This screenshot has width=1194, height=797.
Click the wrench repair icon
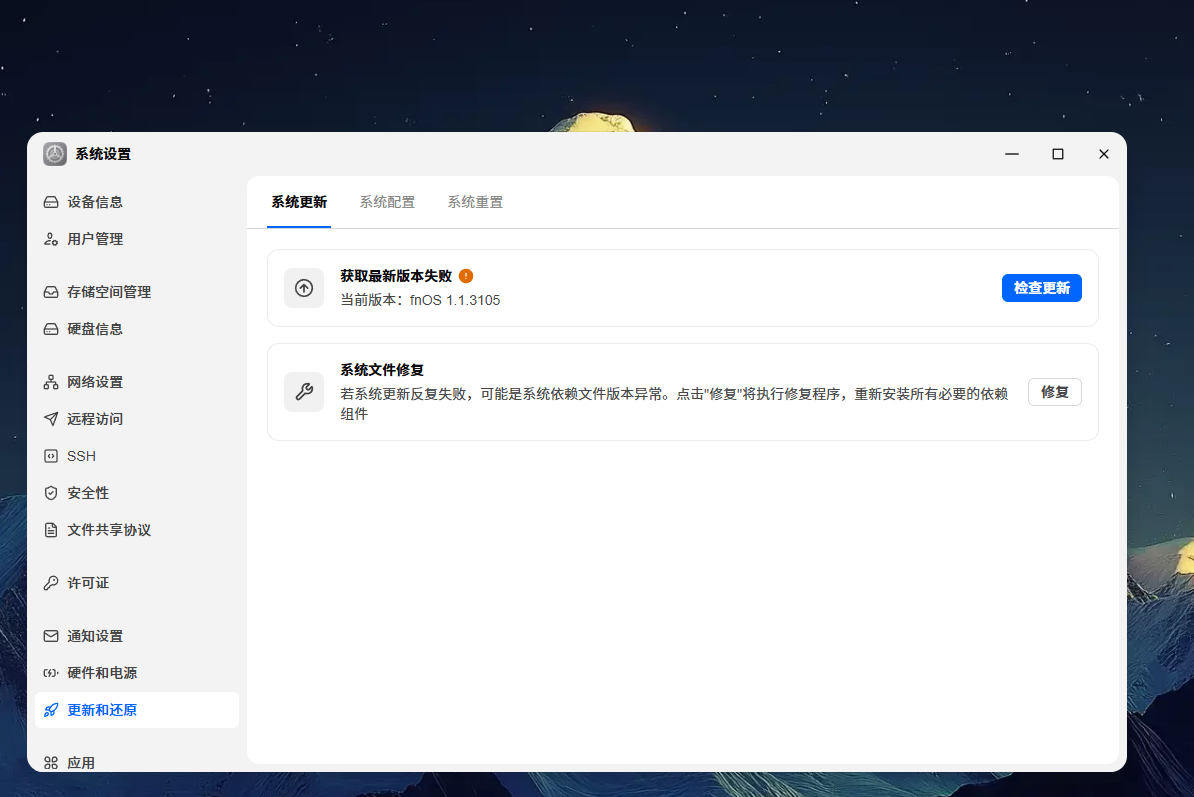(304, 392)
